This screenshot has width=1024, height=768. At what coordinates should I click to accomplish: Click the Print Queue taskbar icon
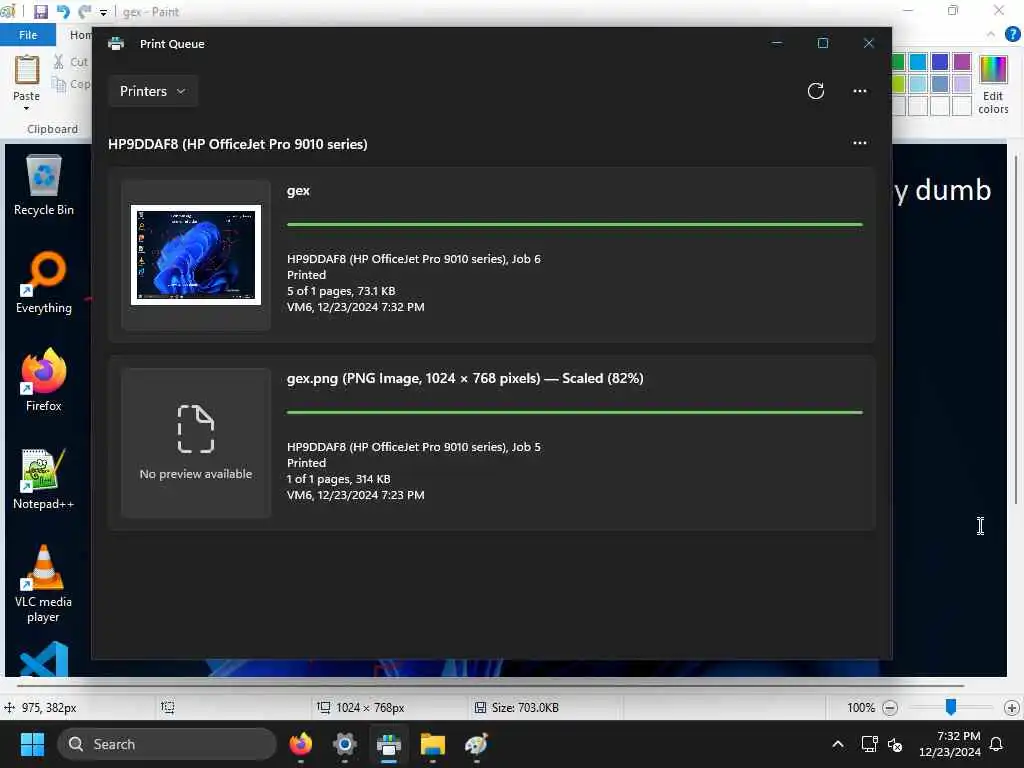pyautogui.click(x=389, y=744)
